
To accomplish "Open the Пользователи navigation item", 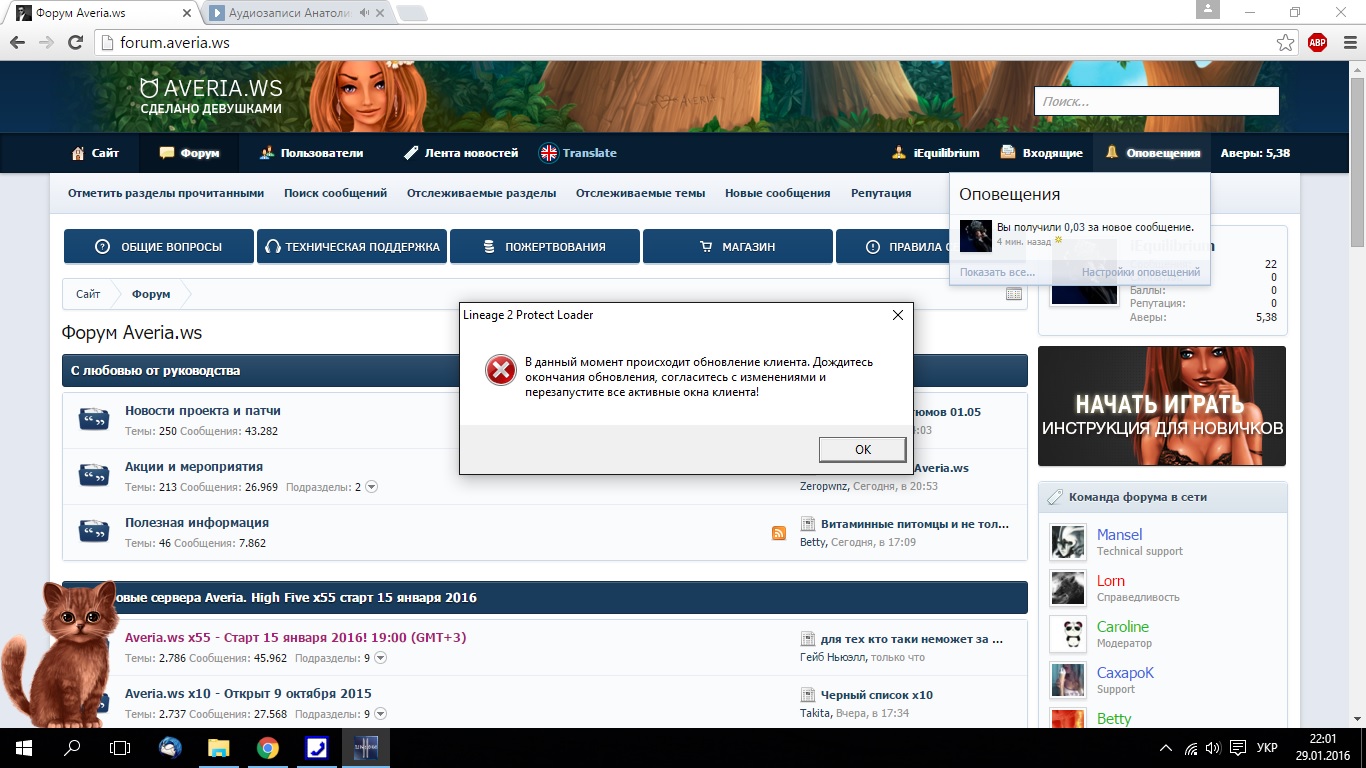I will click(310, 153).
